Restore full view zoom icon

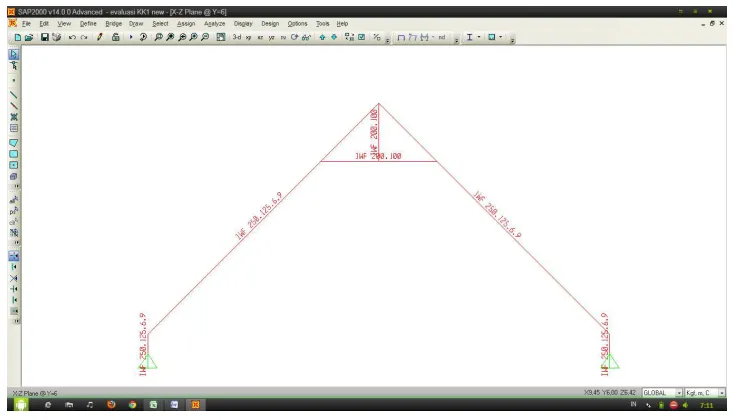170,37
